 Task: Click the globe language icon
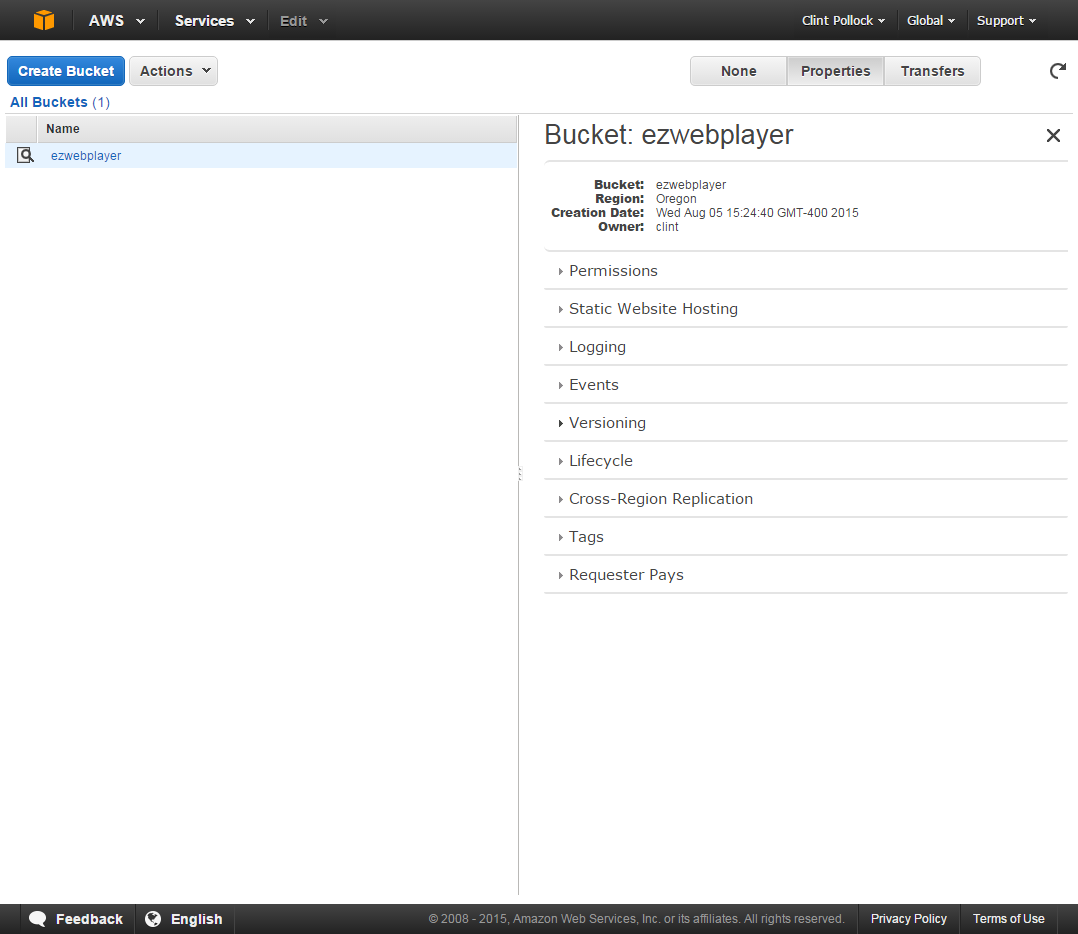(x=153, y=919)
